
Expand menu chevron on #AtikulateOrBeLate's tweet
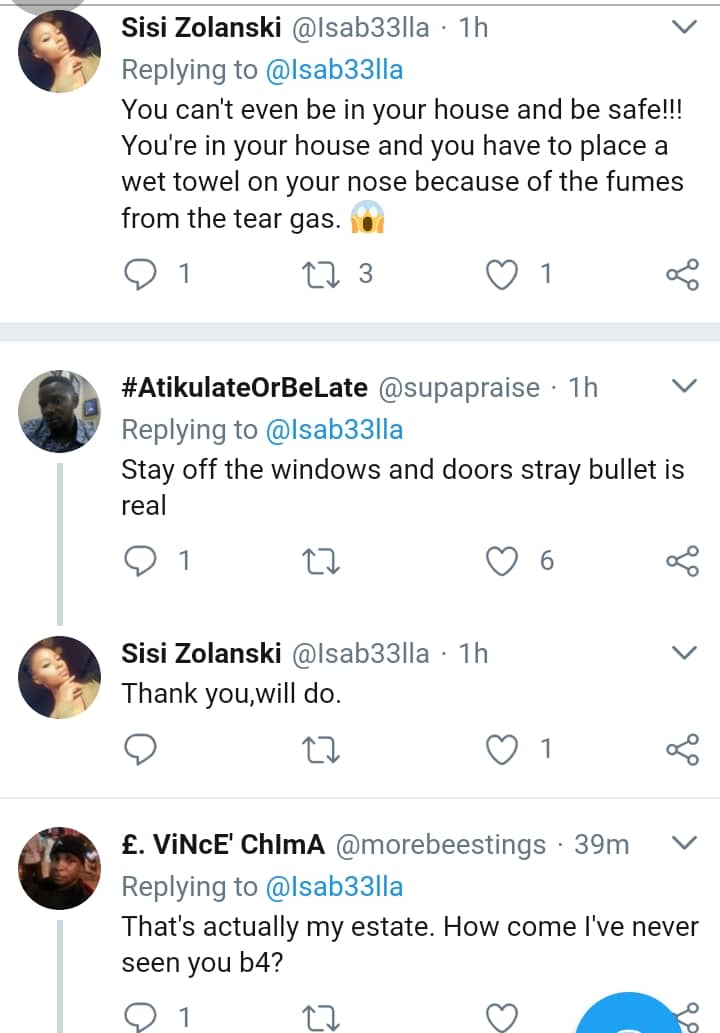click(x=685, y=387)
